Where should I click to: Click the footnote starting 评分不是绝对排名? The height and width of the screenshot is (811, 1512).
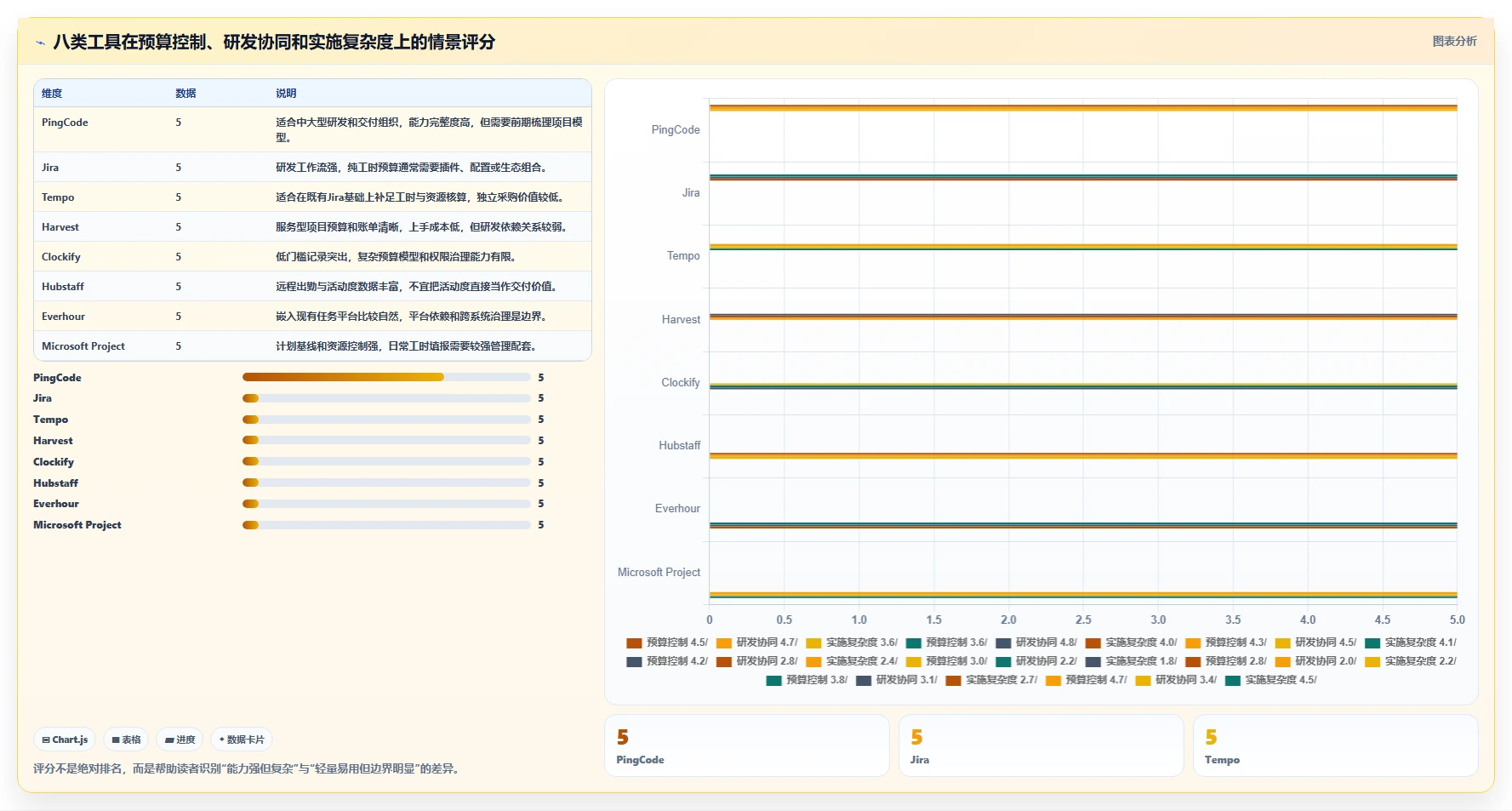tap(249, 769)
